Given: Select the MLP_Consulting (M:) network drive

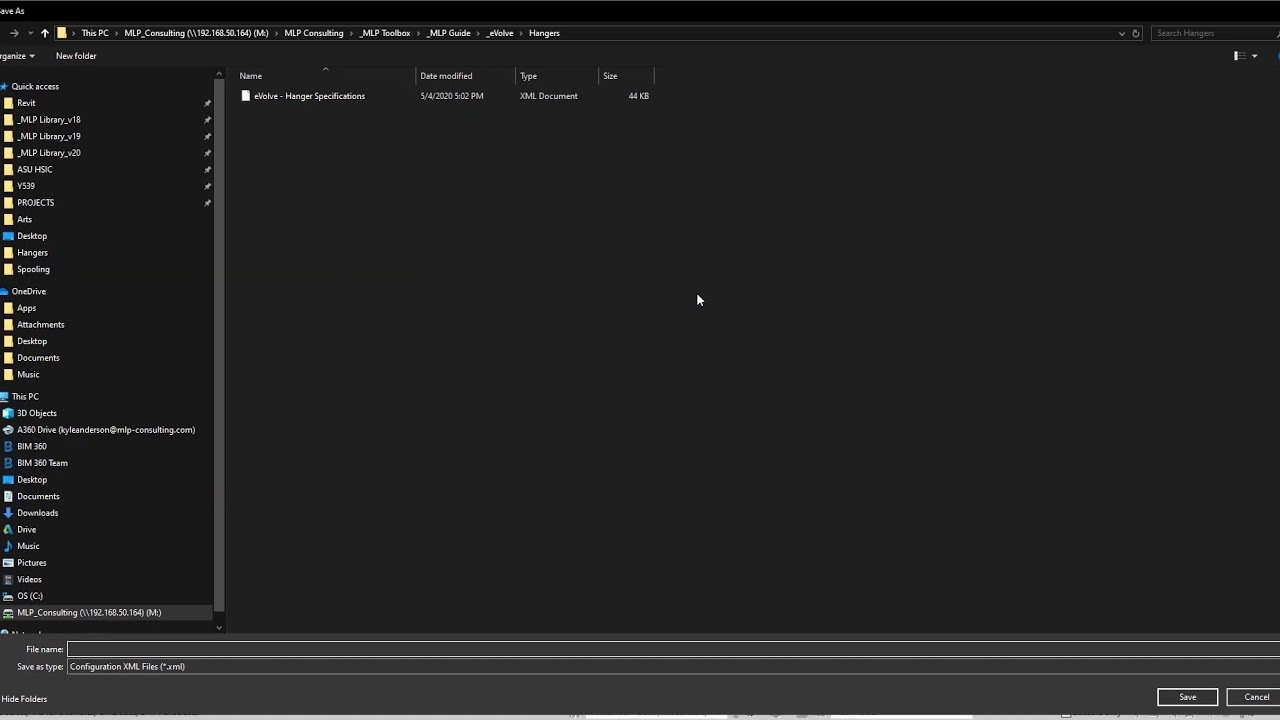Looking at the screenshot, I should coord(88,613).
